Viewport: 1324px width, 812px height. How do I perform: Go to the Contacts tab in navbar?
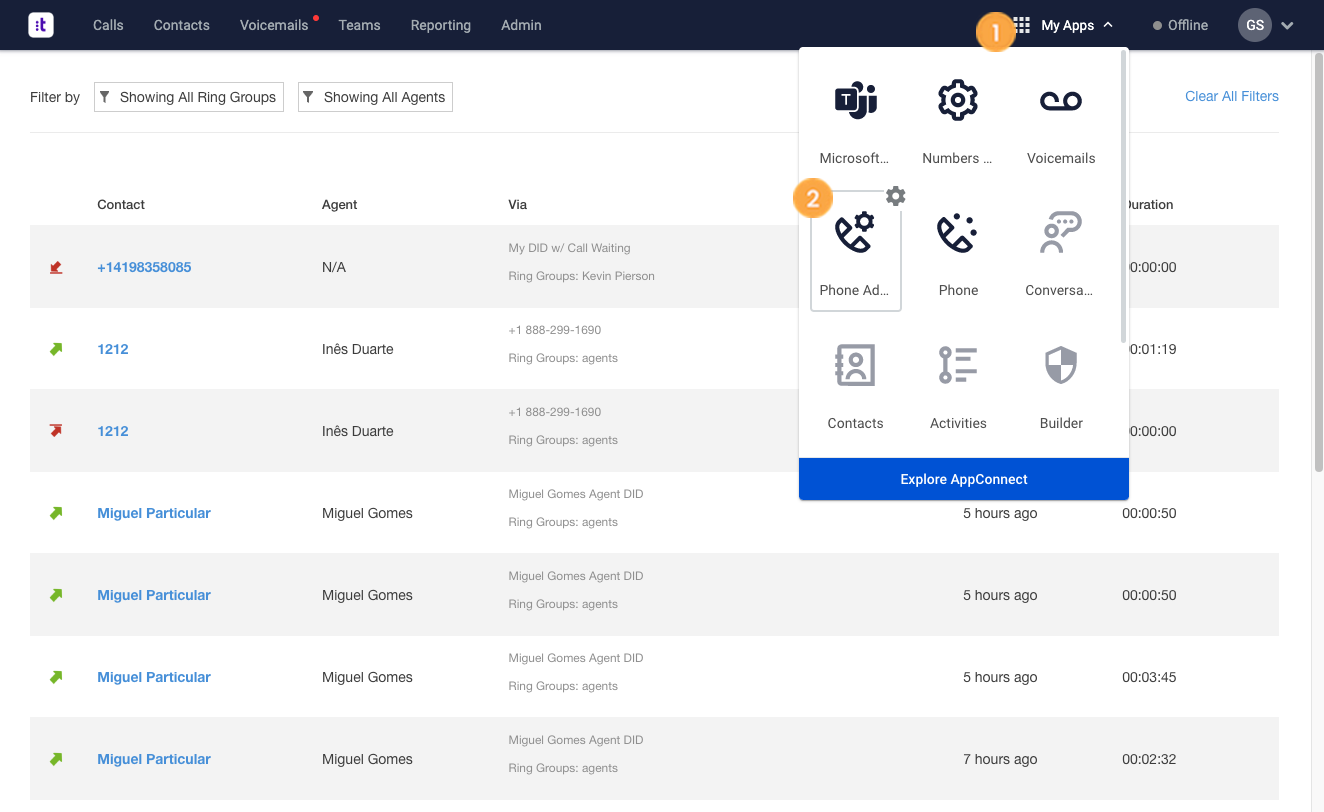pos(182,25)
